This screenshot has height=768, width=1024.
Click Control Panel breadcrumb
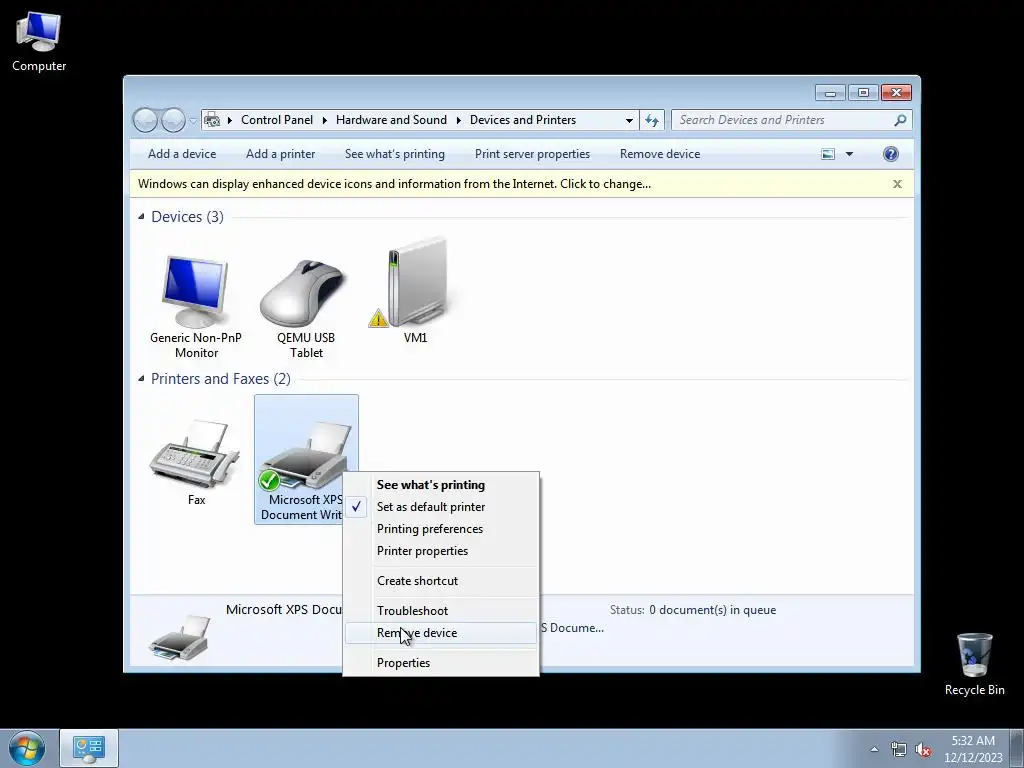(x=277, y=120)
